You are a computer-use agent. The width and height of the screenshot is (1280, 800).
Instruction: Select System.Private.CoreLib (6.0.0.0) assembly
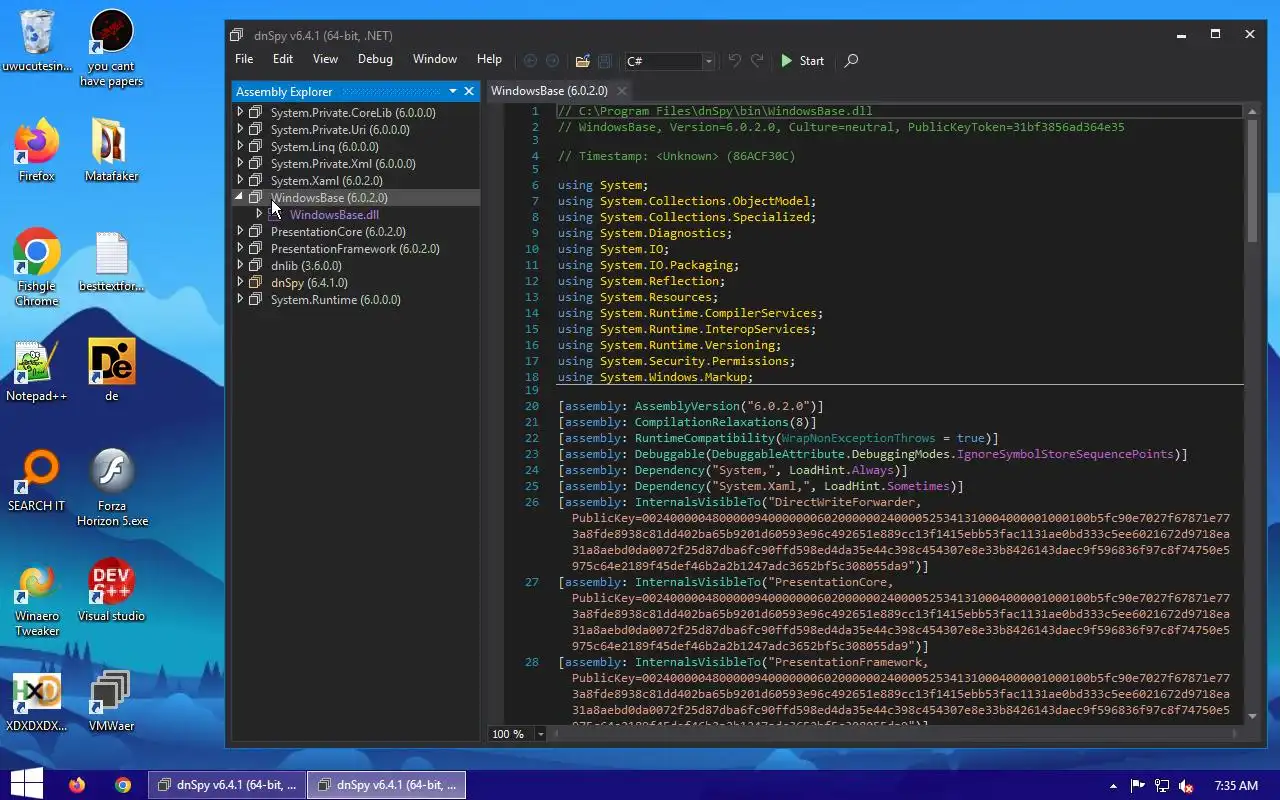pyautogui.click(x=353, y=113)
